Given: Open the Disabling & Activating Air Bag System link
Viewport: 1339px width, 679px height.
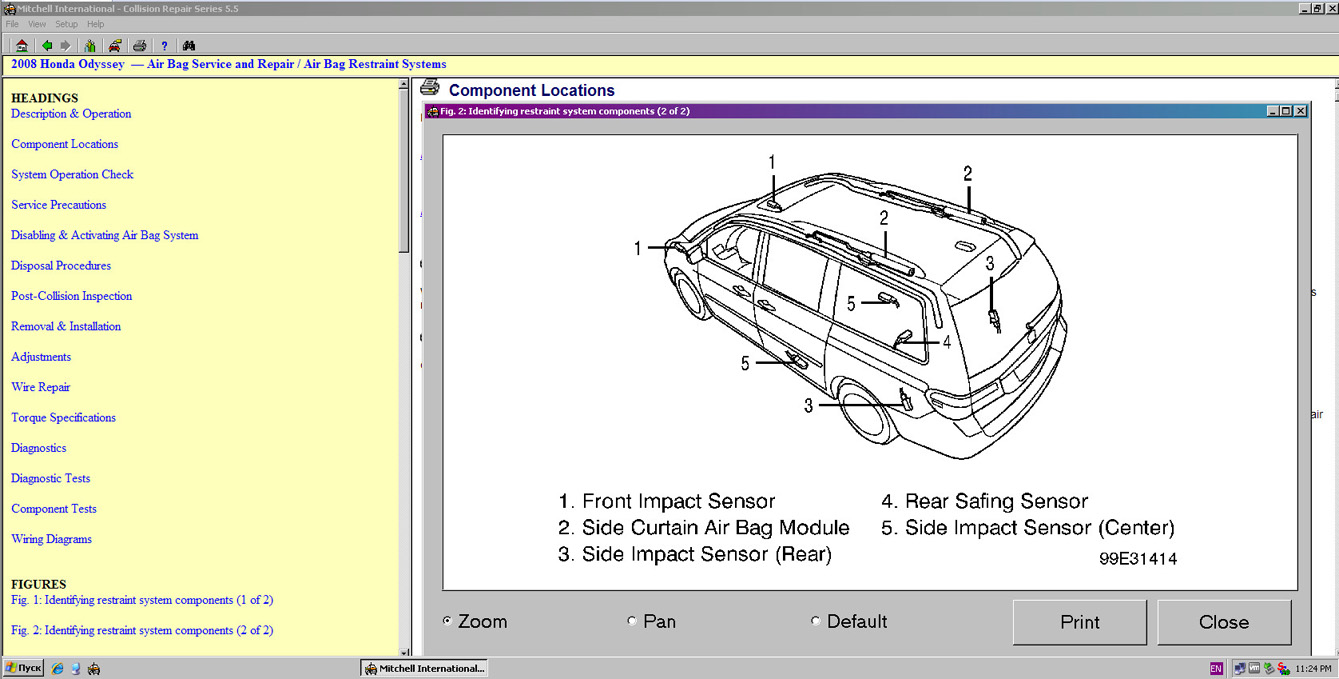Looking at the screenshot, I should coord(104,235).
